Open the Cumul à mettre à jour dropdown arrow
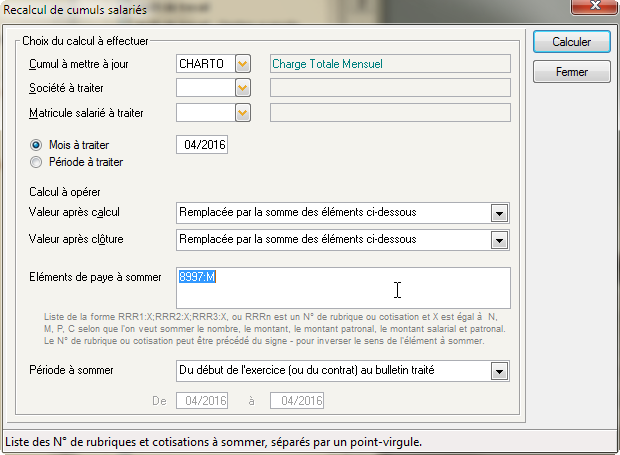The image size is (620, 455). [x=243, y=64]
